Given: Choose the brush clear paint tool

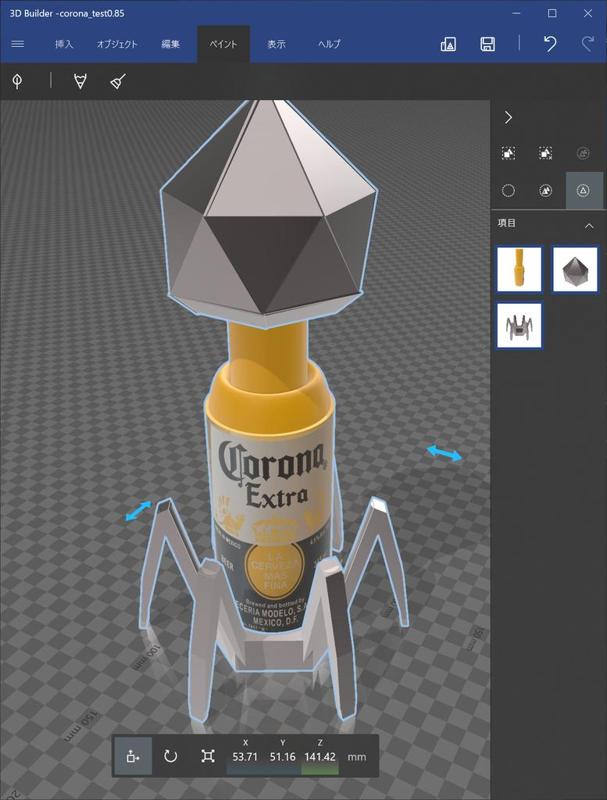Looking at the screenshot, I should [x=118, y=81].
